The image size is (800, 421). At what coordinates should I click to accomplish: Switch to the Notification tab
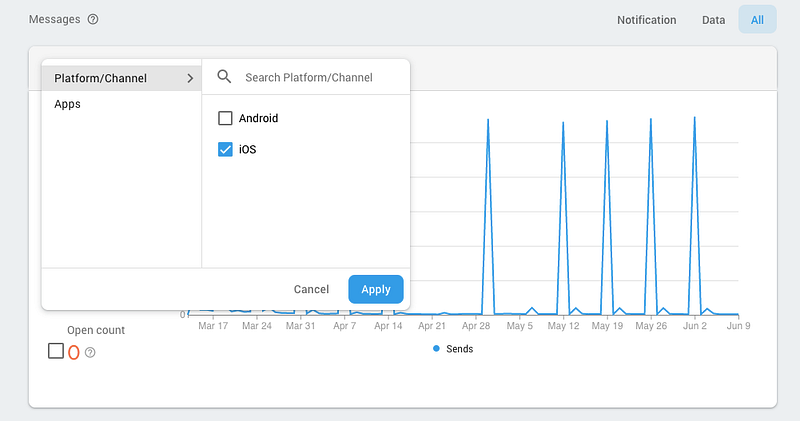(646, 20)
